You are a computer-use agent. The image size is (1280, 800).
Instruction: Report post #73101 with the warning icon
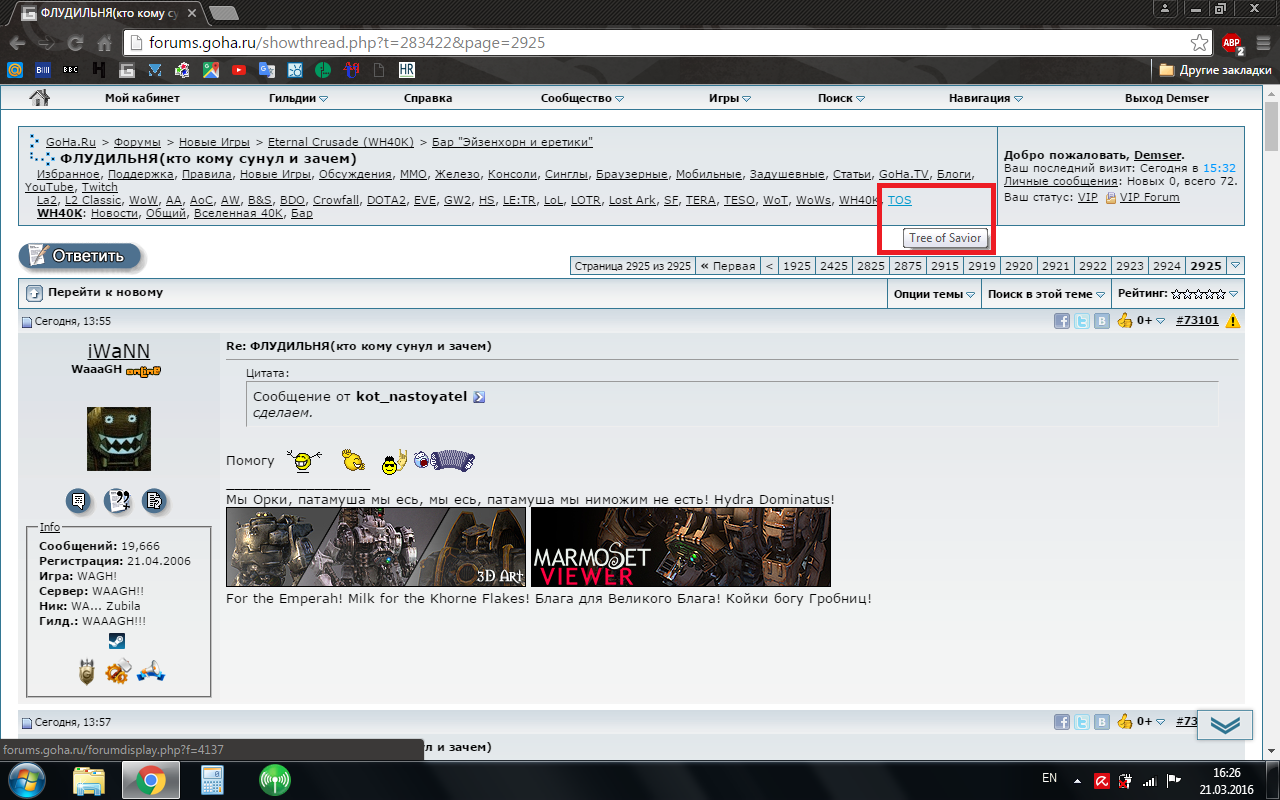1233,321
